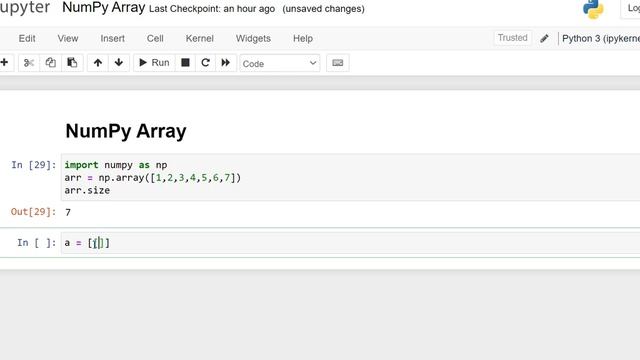Click the arr.size line of code

pos(87,190)
